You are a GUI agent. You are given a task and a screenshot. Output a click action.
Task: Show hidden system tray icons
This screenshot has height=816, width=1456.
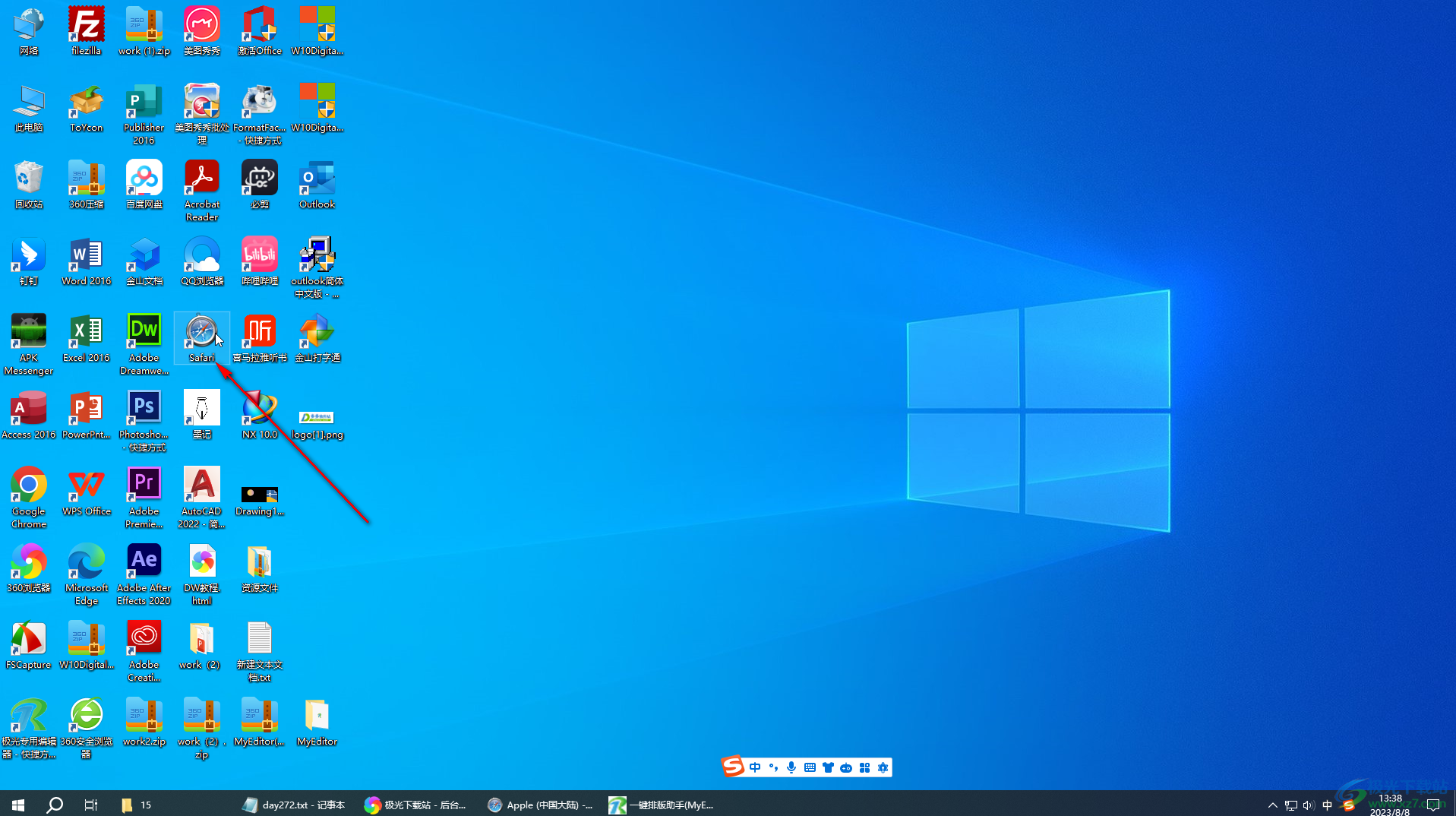pyautogui.click(x=1273, y=805)
